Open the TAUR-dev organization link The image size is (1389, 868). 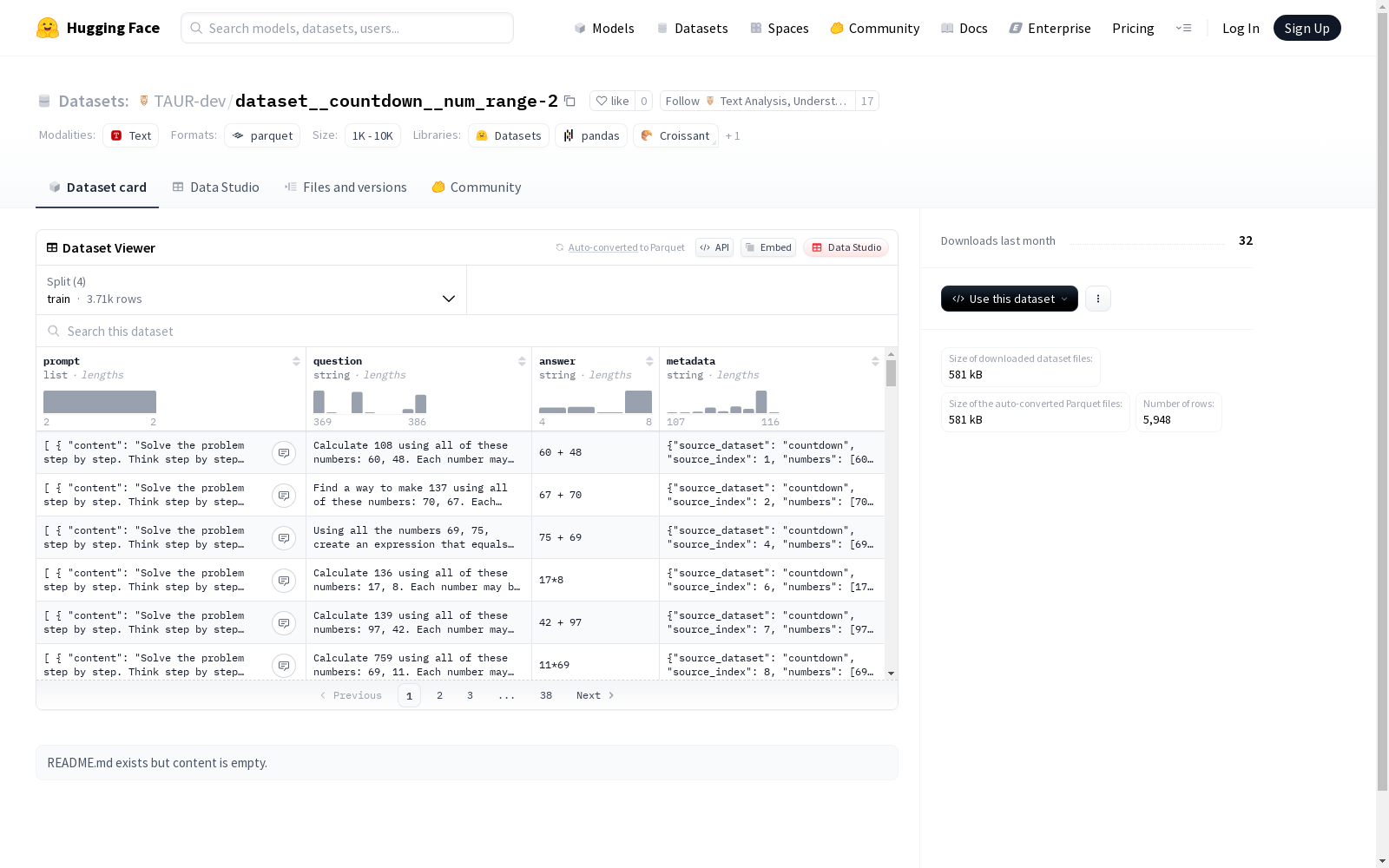pyautogui.click(x=190, y=101)
